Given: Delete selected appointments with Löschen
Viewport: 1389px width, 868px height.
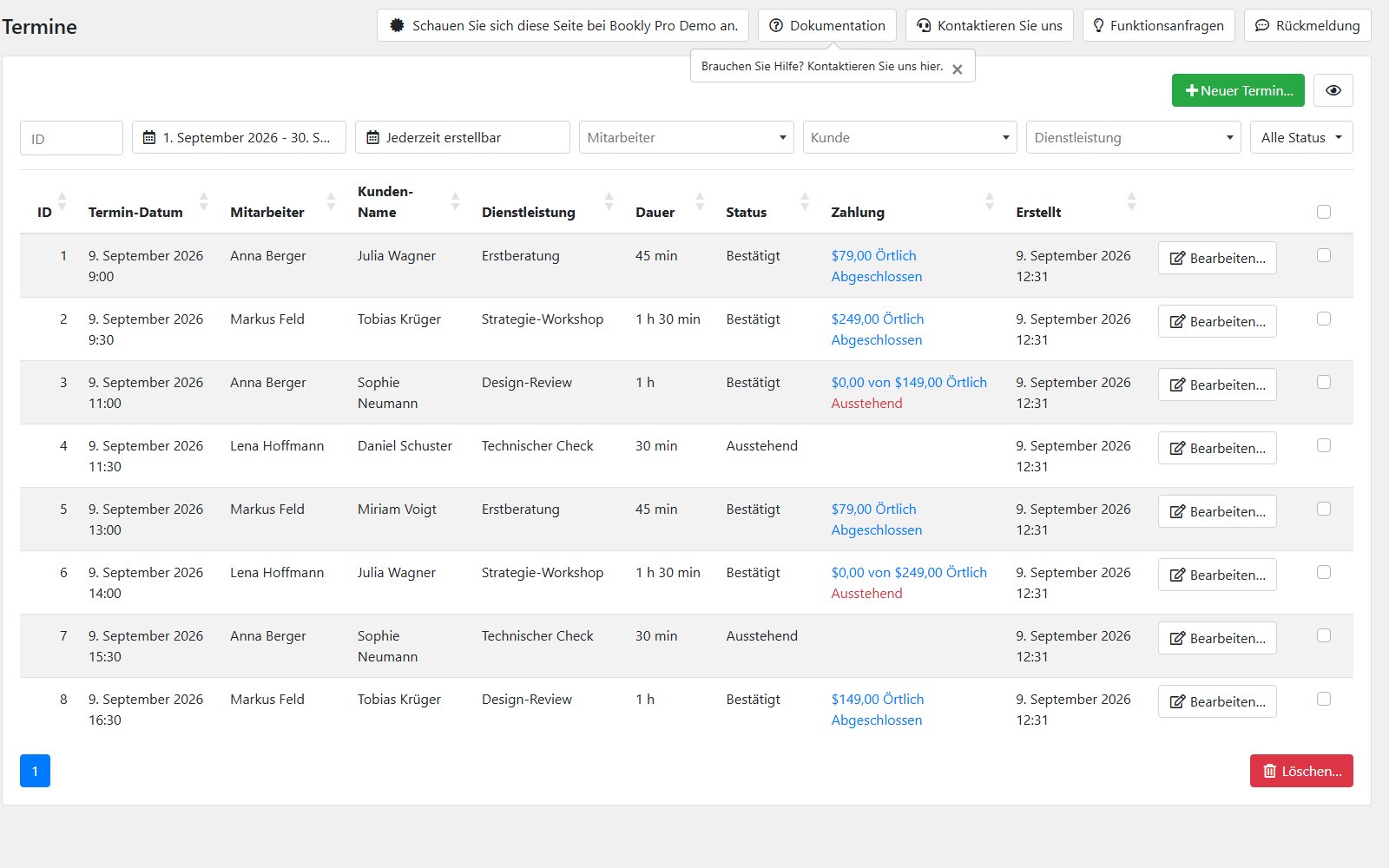Looking at the screenshot, I should point(1301,771).
